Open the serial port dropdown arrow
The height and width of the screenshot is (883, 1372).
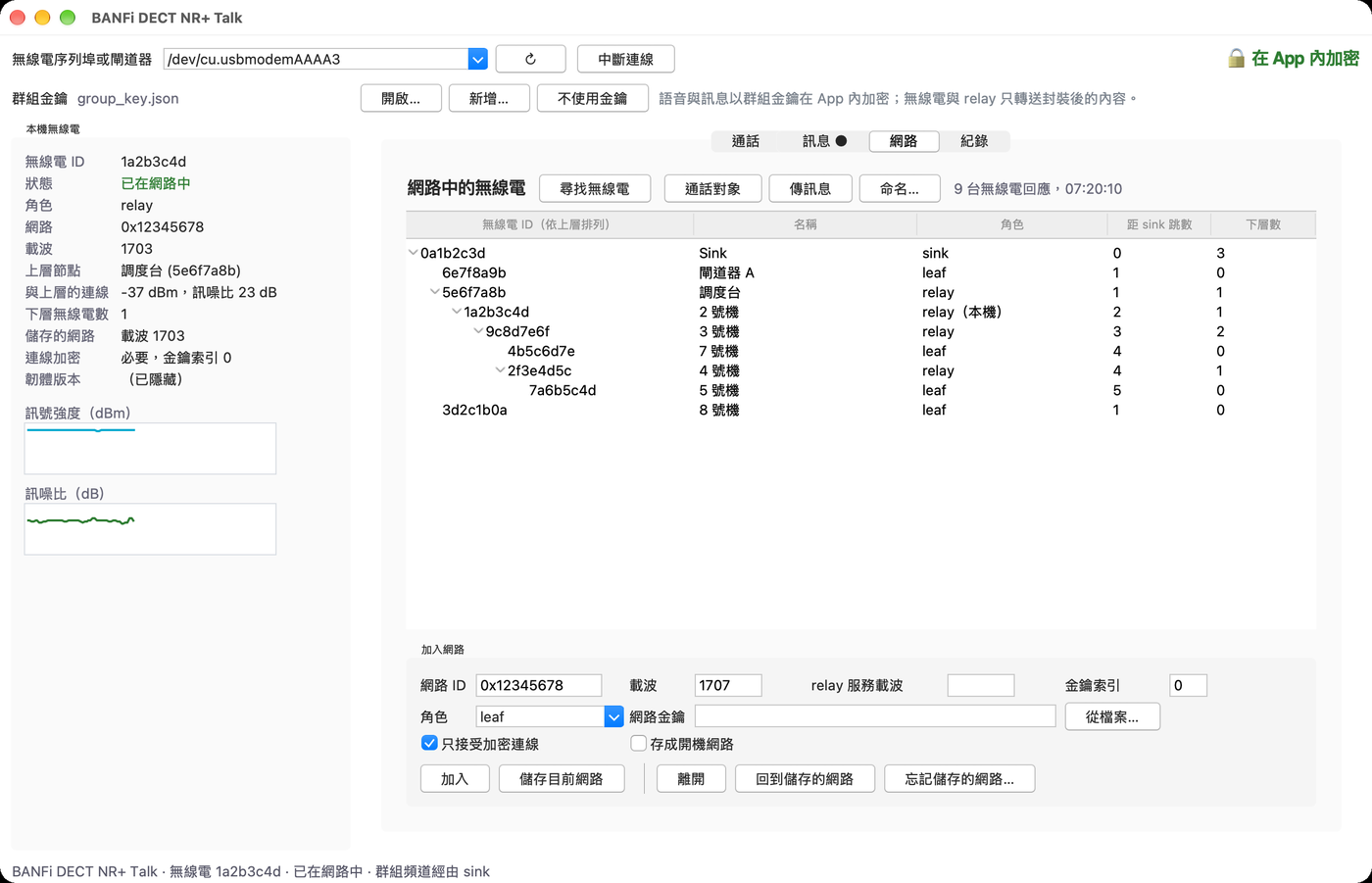477,59
